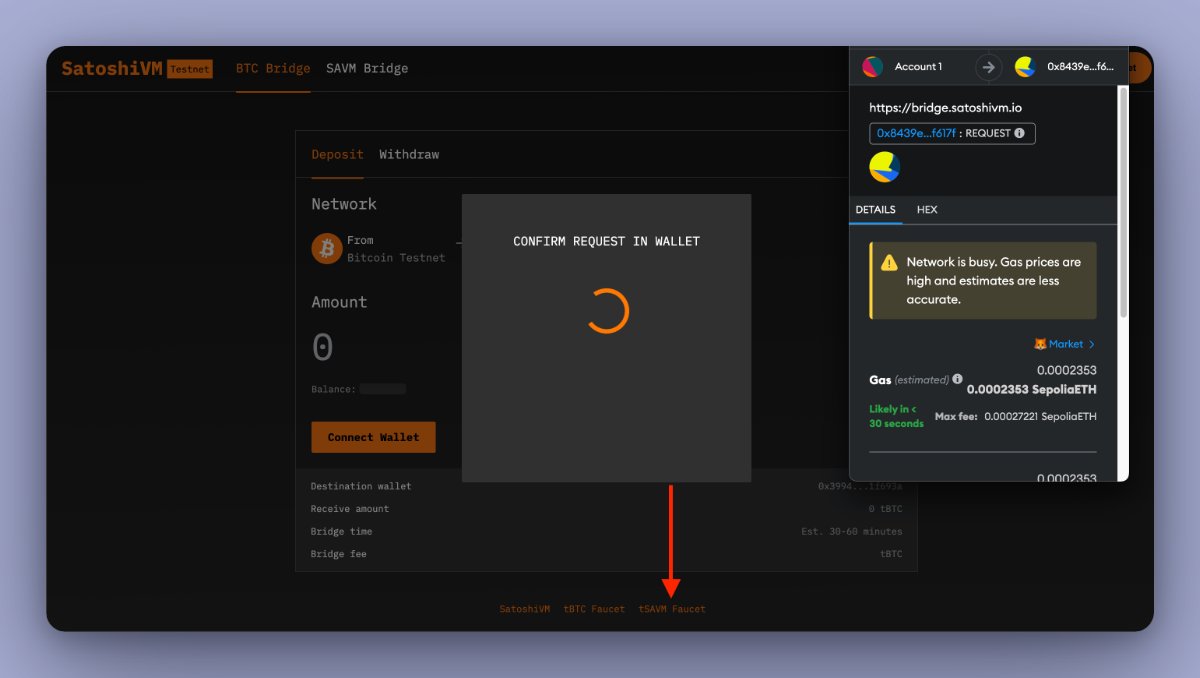Click the Testnet badge

pos(190,69)
